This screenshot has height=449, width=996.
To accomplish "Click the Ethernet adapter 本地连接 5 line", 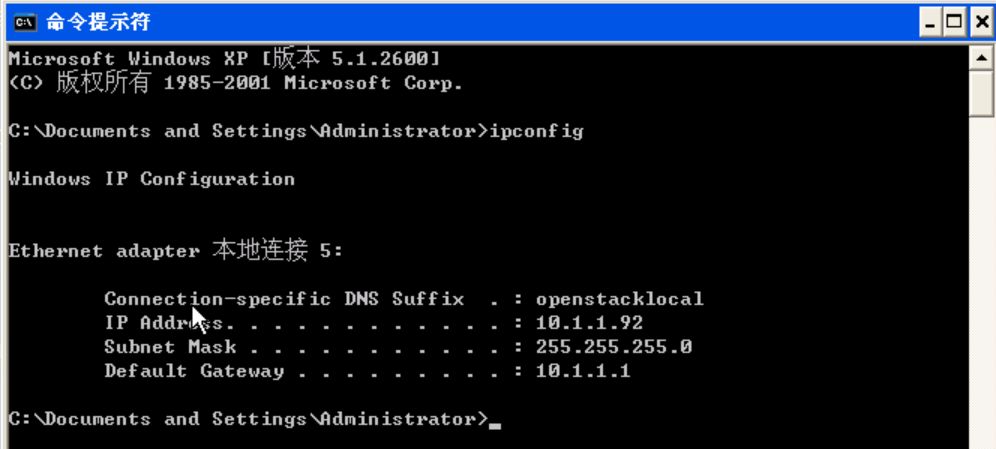I will 175,251.
